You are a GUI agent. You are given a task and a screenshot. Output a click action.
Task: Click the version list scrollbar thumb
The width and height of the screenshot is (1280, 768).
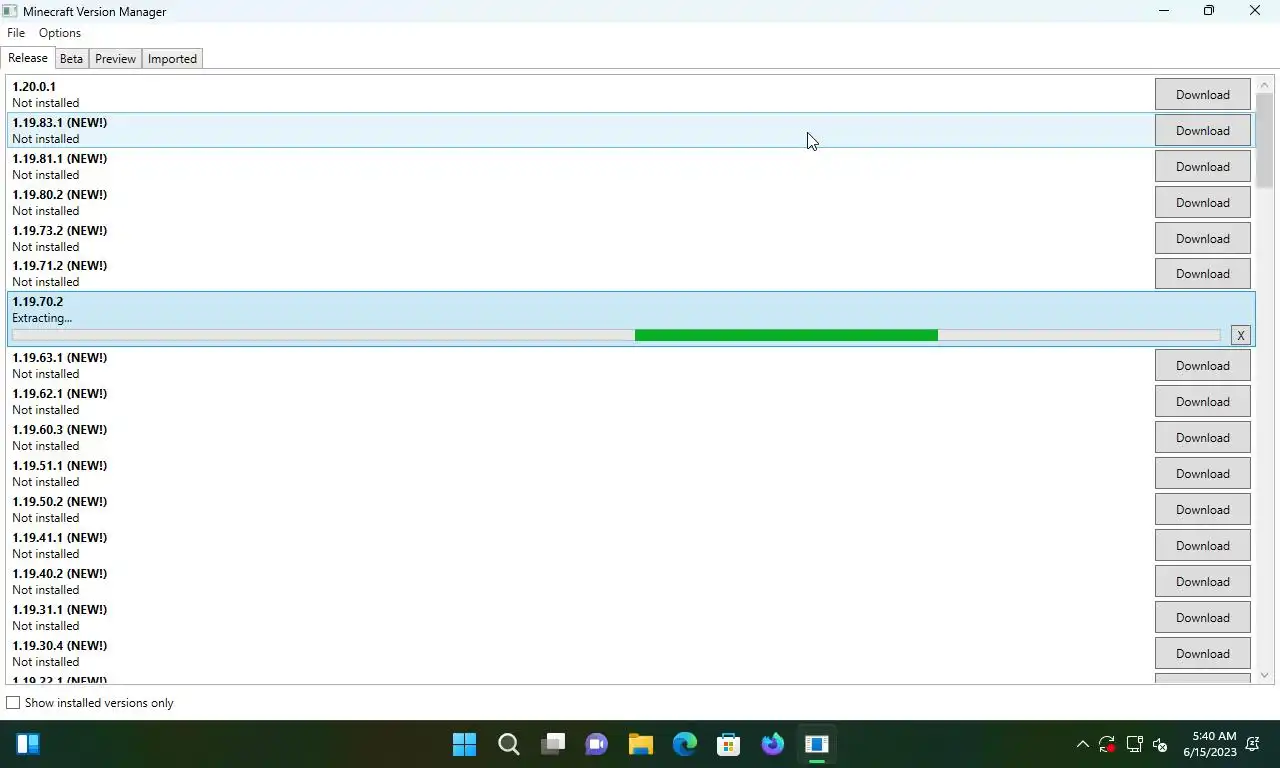click(x=1264, y=140)
